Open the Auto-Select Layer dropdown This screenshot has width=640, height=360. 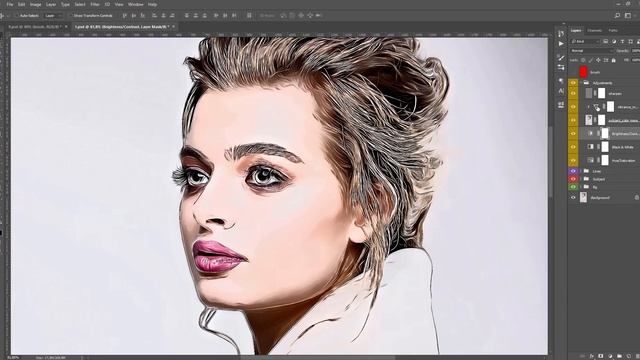click(53, 16)
